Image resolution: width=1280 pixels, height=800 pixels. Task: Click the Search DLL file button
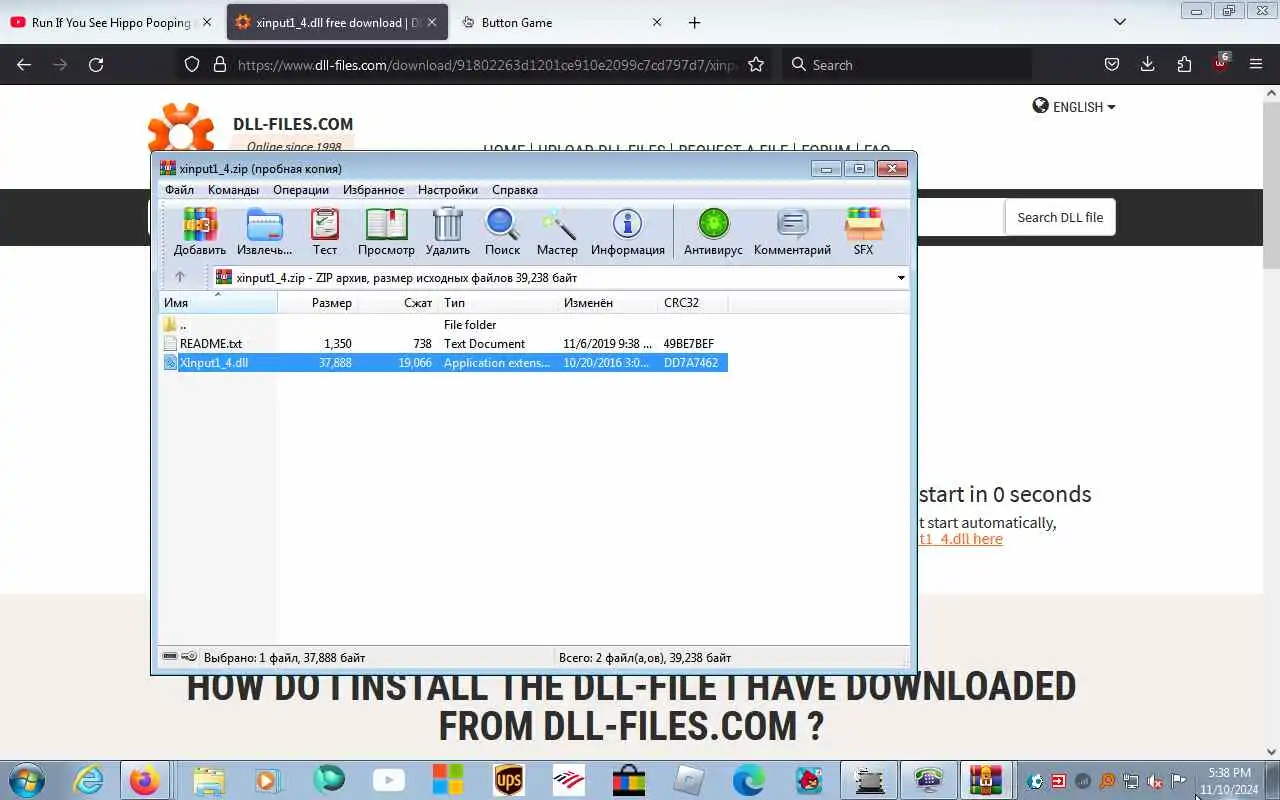pyautogui.click(x=1060, y=217)
